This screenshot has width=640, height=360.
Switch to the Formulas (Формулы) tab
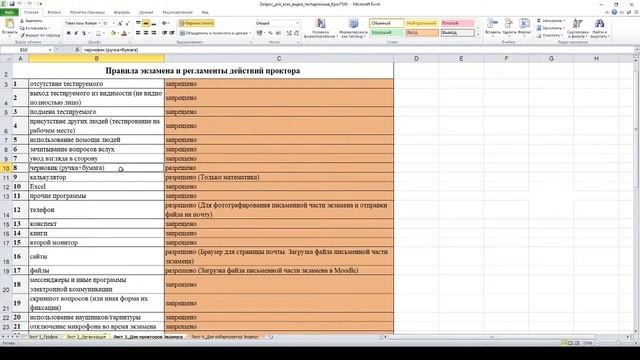122,12
